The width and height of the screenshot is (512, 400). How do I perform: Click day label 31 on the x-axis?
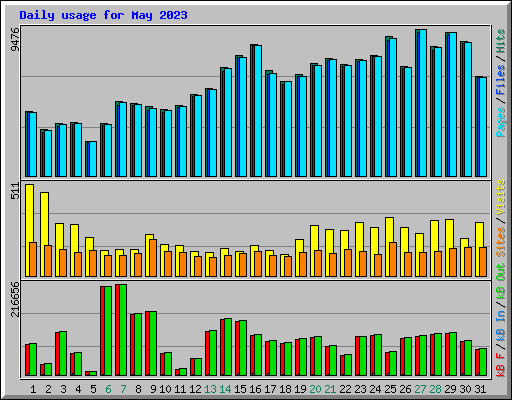point(480,389)
